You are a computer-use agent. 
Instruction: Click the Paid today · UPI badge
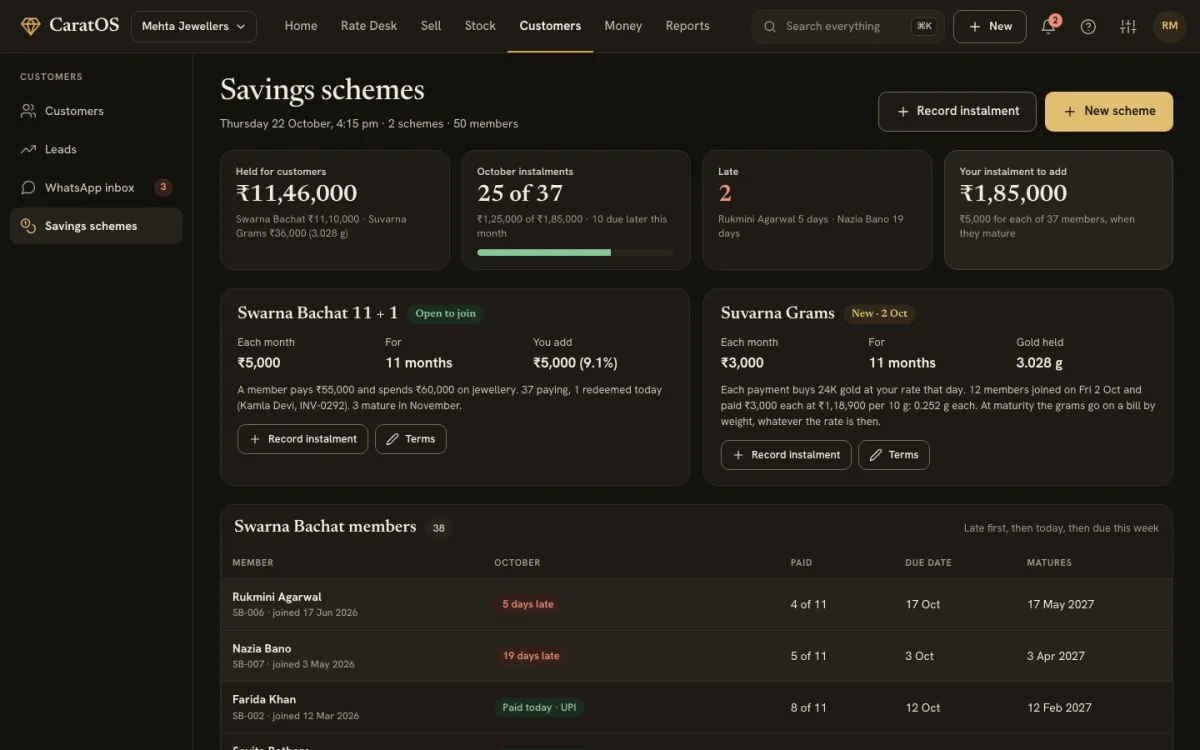539,707
